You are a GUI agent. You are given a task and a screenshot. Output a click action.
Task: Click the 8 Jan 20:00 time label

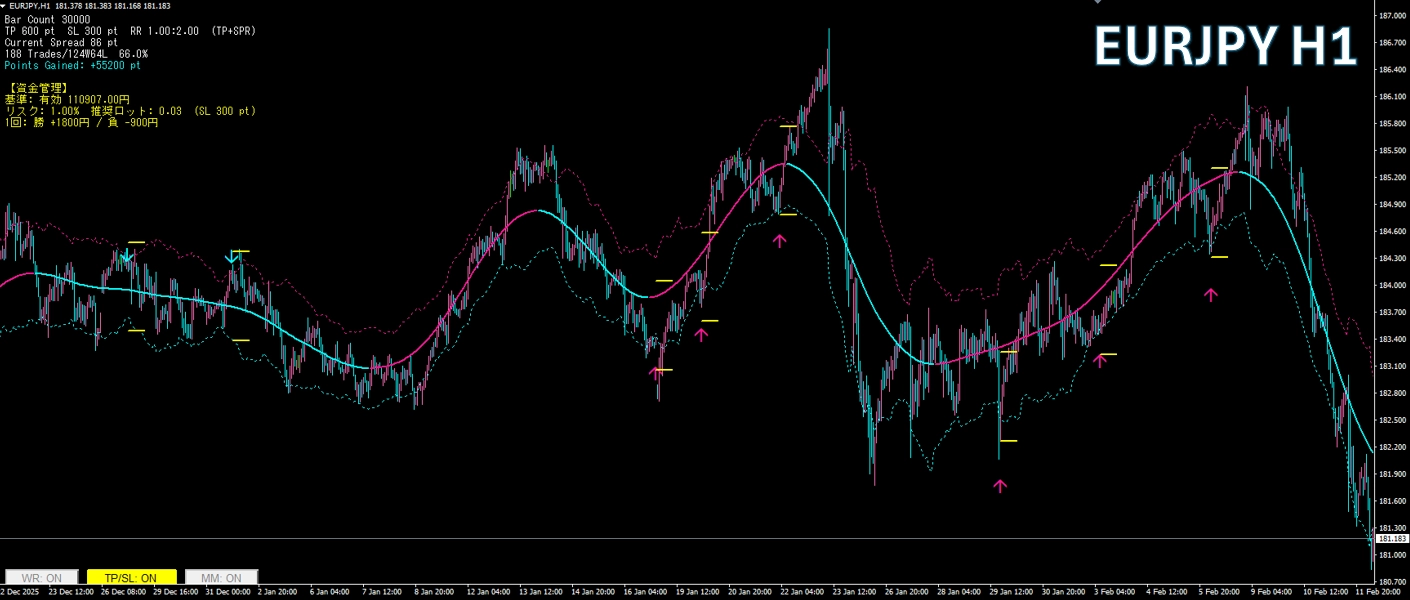click(x=436, y=593)
